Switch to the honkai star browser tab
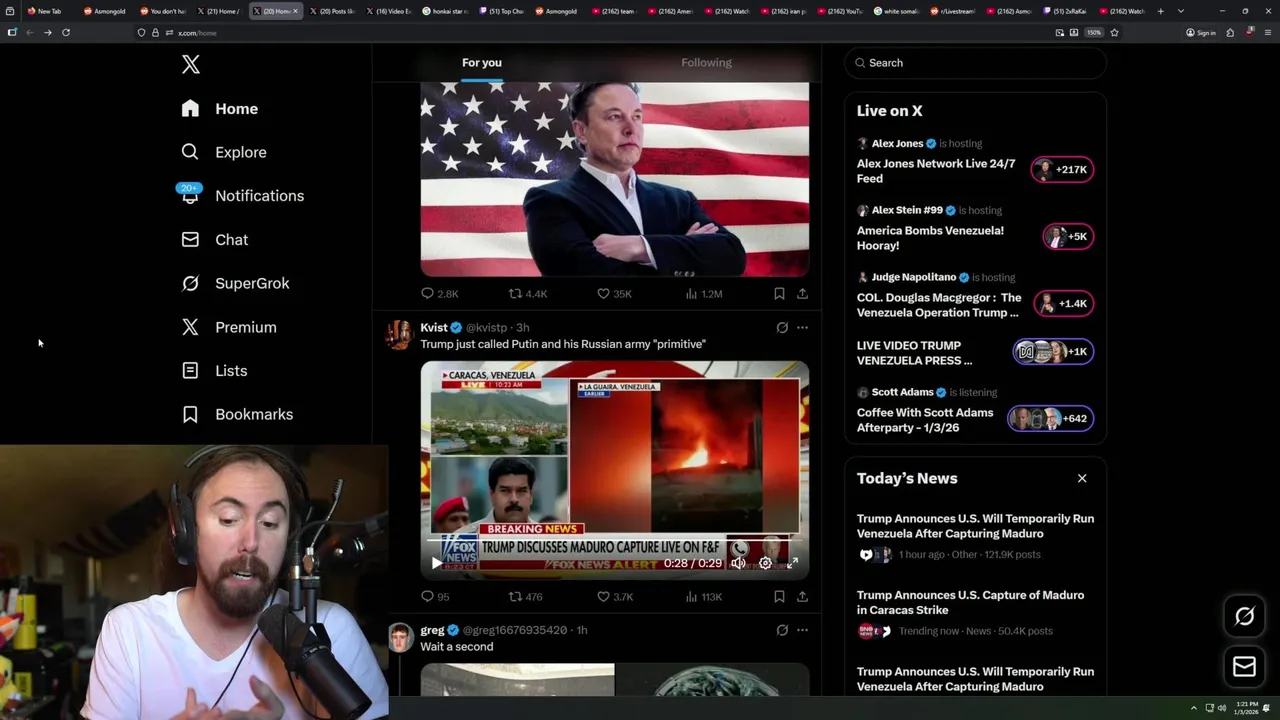 pos(446,11)
